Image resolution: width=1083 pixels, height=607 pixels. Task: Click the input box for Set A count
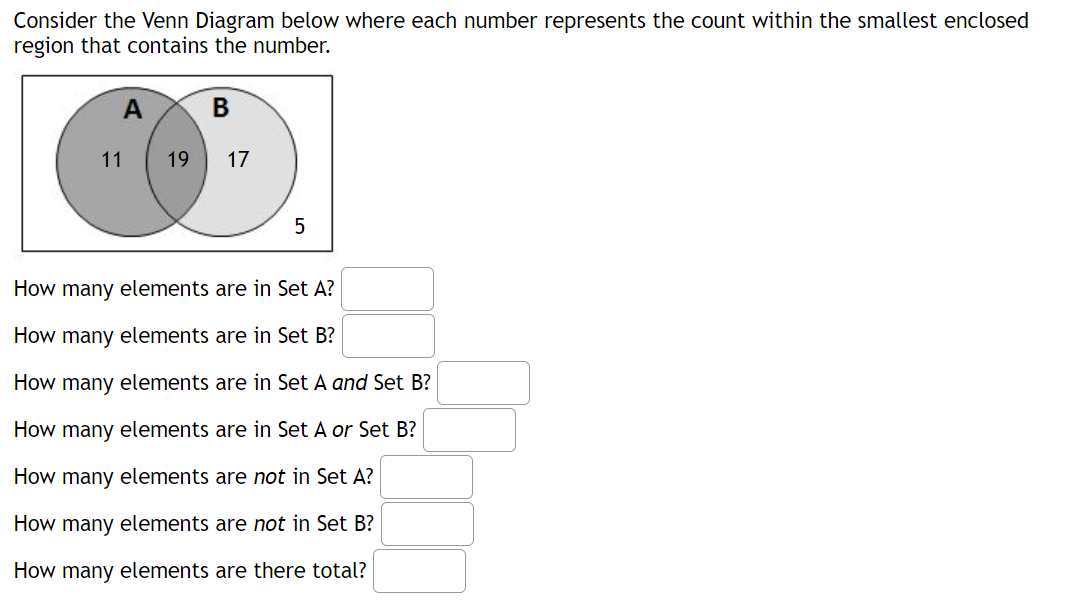click(x=386, y=288)
